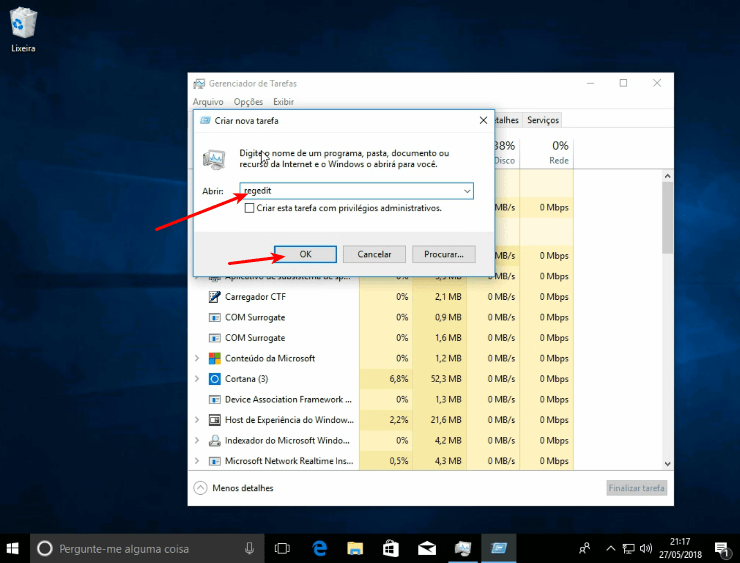Image resolution: width=740 pixels, height=563 pixels.
Task: Open the Abrir combo box dropdown arrow
Action: click(x=467, y=191)
